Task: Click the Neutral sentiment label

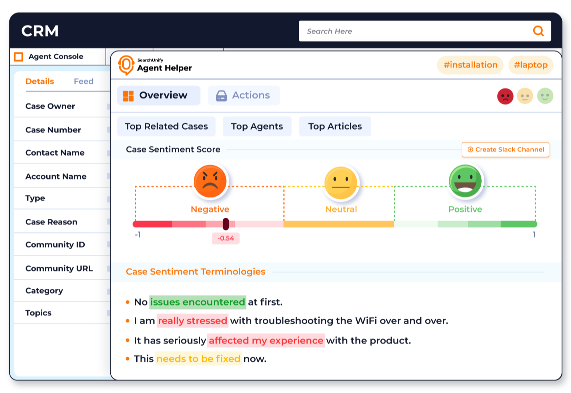Action: (x=341, y=209)
